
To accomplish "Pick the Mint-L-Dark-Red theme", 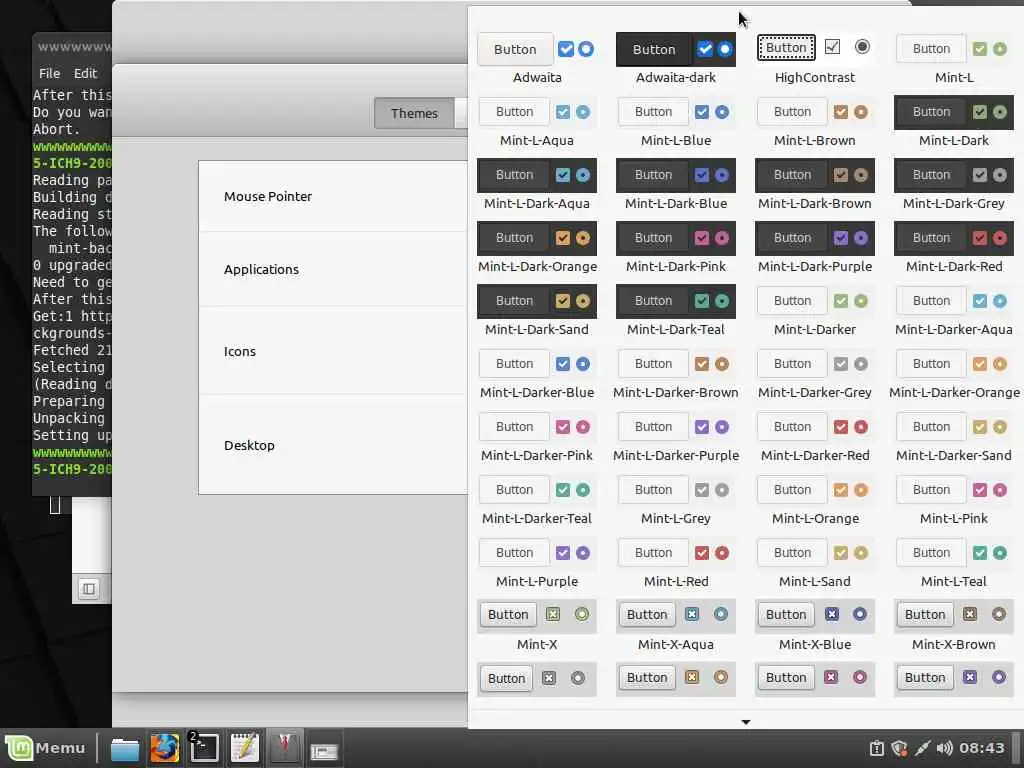I will 954,248.
